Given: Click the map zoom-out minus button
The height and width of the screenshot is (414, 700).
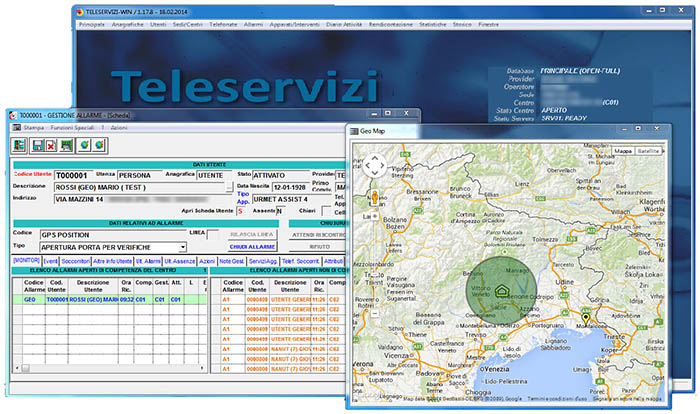Looking at the screenshot, I should click(x=375, y=314).
